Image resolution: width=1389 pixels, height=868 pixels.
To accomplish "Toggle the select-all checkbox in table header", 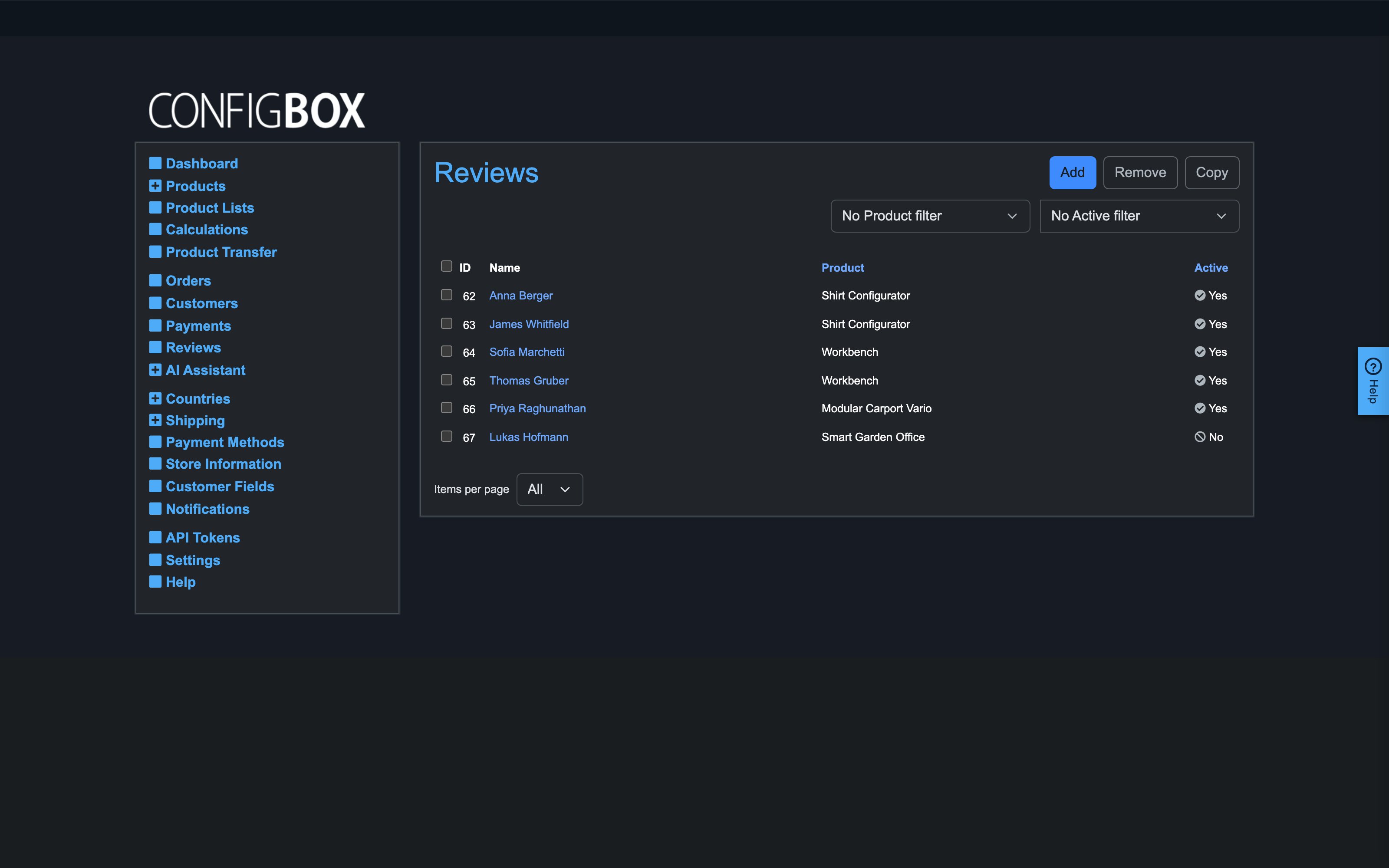I will point(447,266).
